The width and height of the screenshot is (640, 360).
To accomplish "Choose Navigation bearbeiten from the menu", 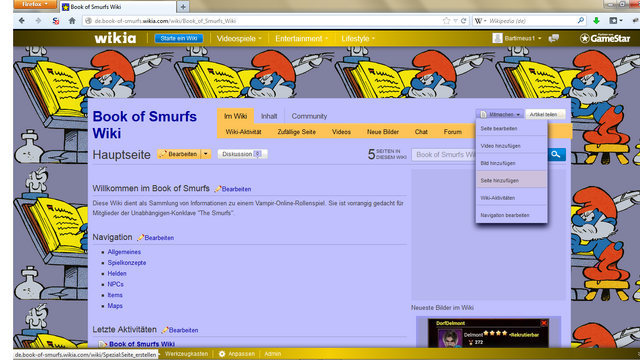I will (x=511, y=215).
